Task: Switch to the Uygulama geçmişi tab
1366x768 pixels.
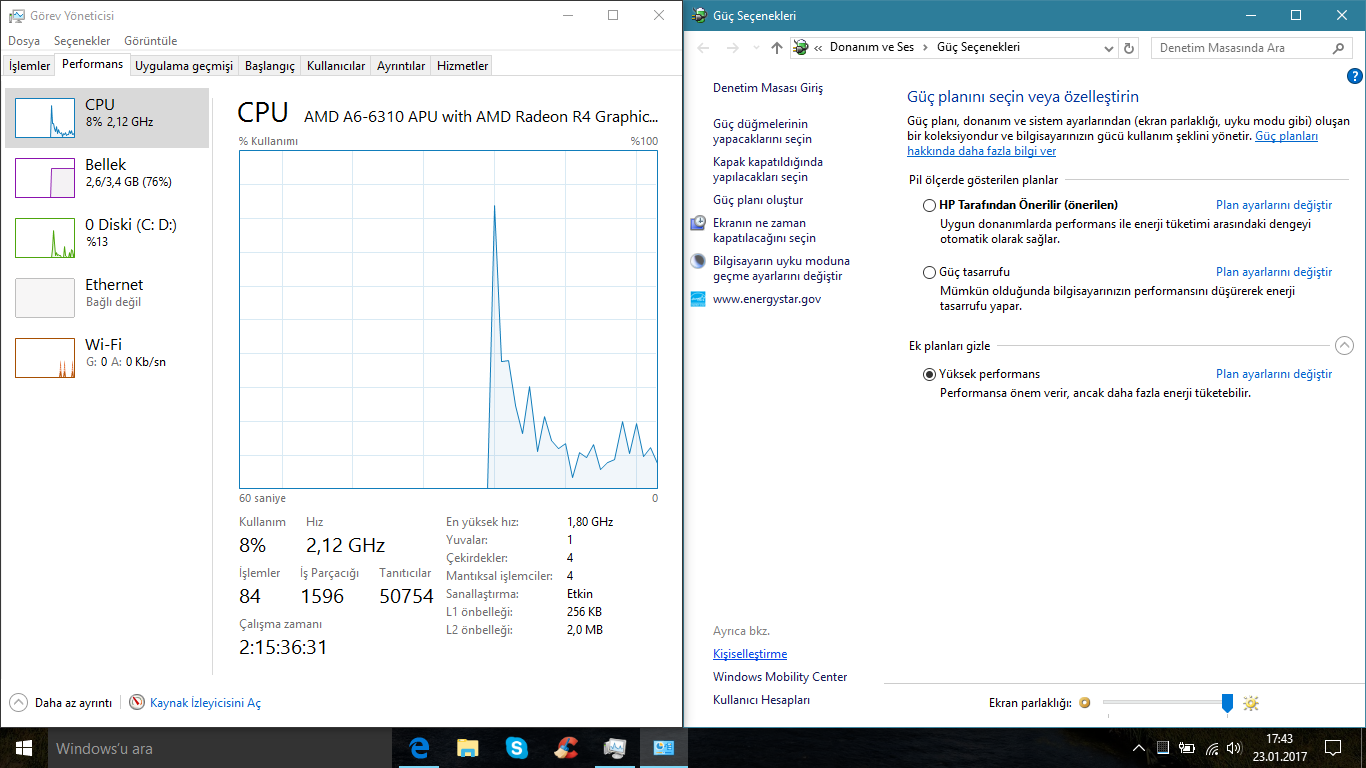Action: [x=184, y=66]
